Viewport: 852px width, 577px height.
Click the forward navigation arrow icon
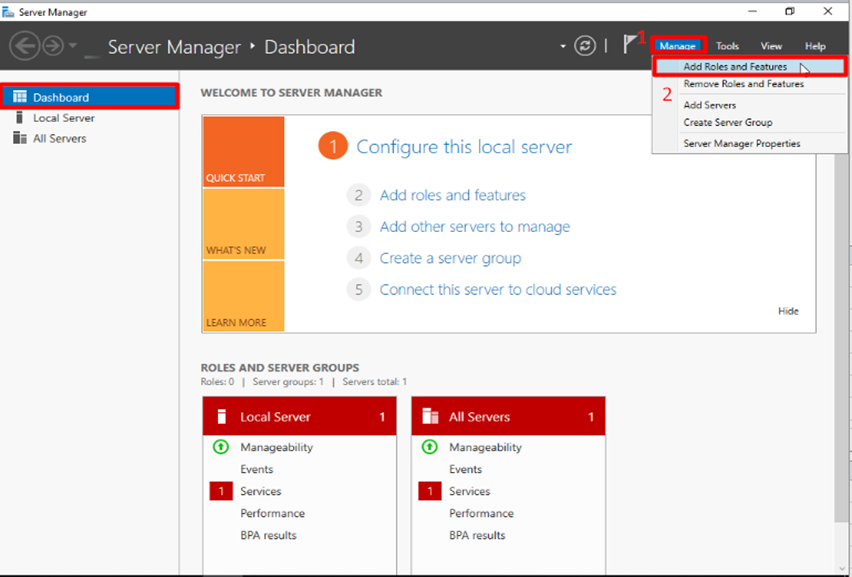tap(52, 46)
